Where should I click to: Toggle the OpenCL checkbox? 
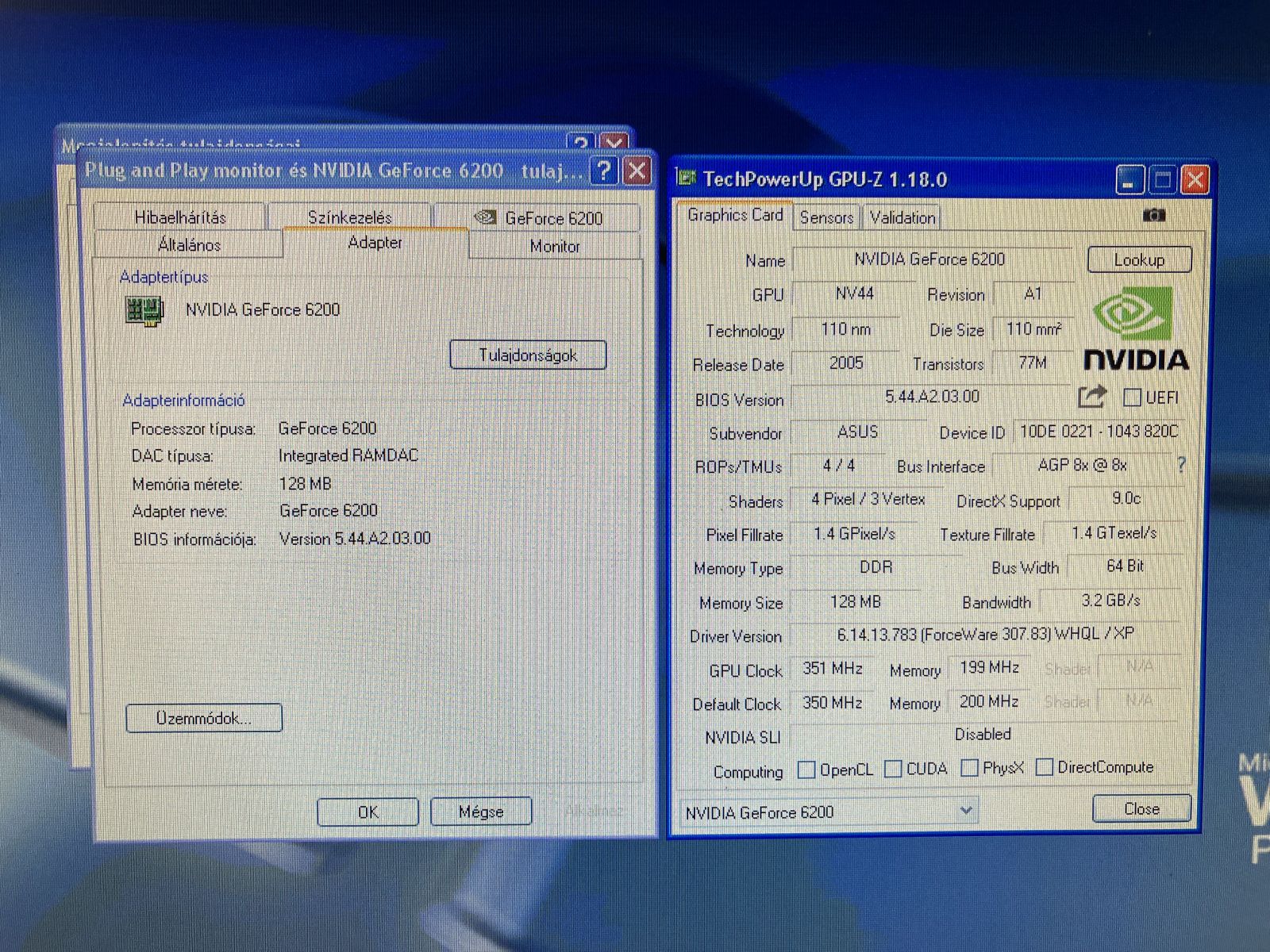[x=806, y=770]
